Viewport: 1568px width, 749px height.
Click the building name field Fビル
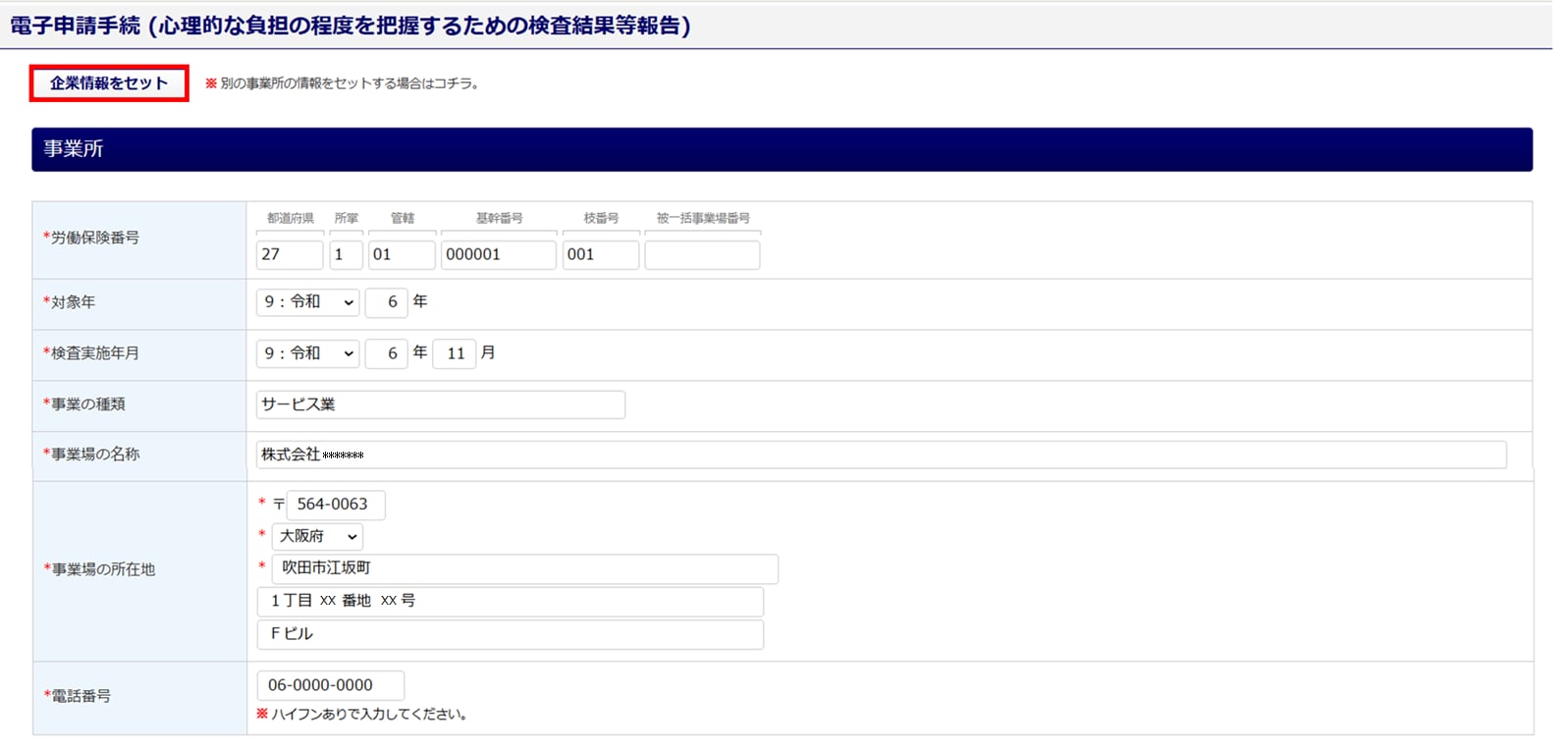point(510,634)
